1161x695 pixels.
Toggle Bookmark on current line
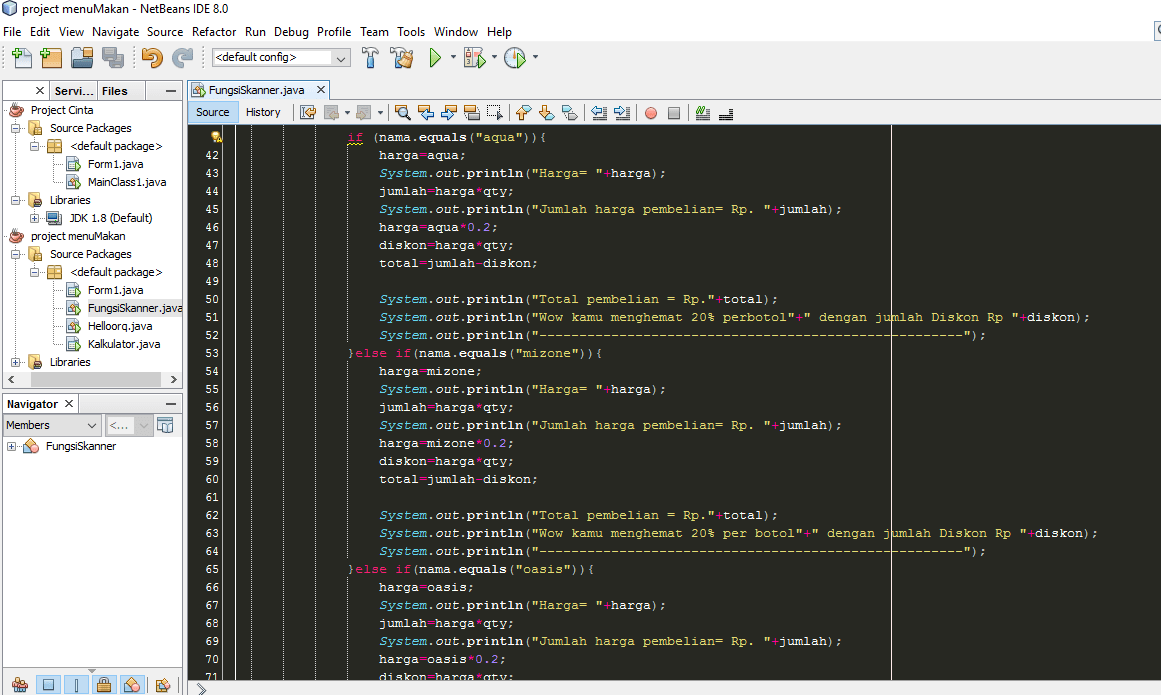coord(569,113)
